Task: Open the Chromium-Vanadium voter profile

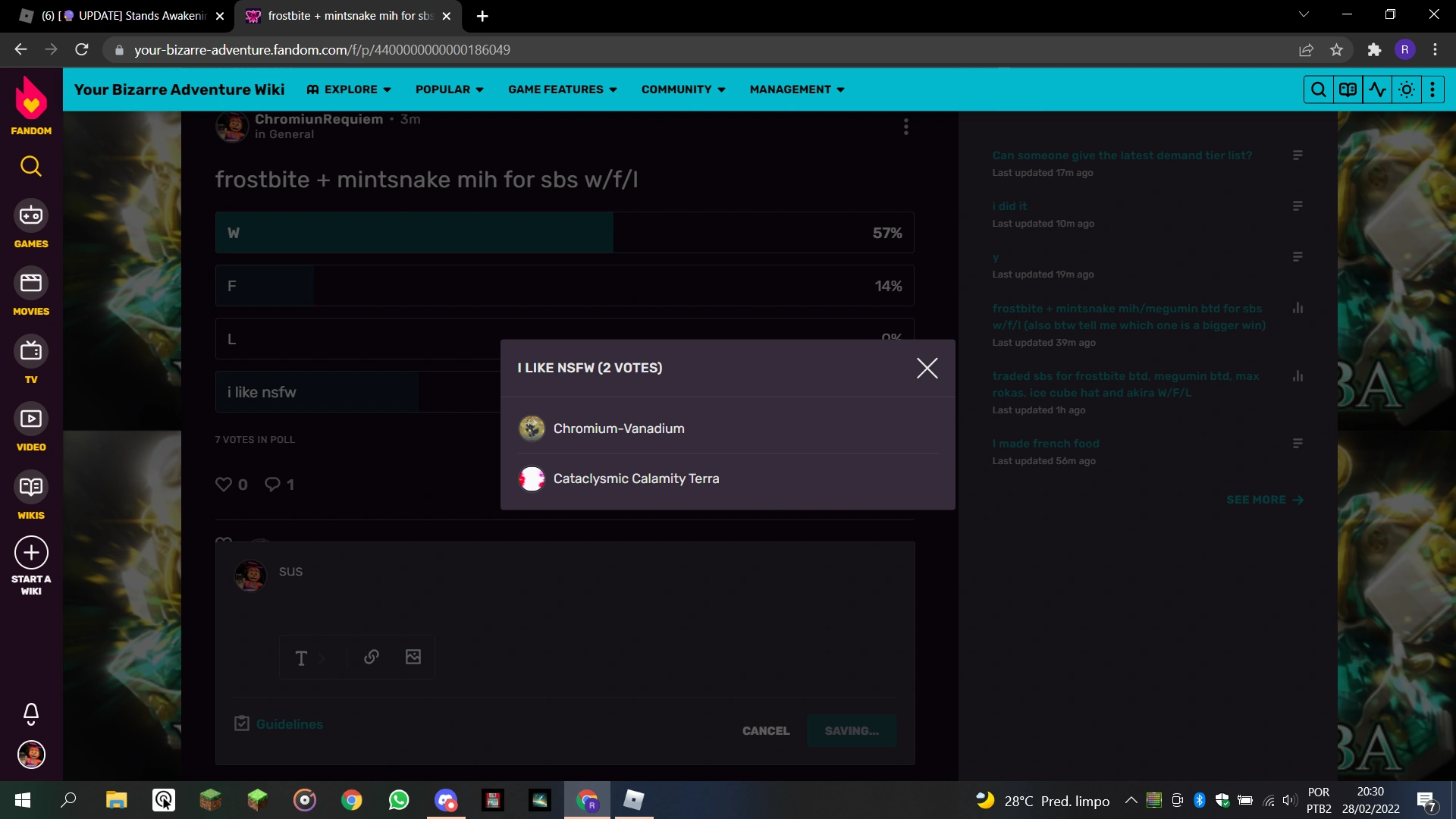Action: (x=619, y=428)
